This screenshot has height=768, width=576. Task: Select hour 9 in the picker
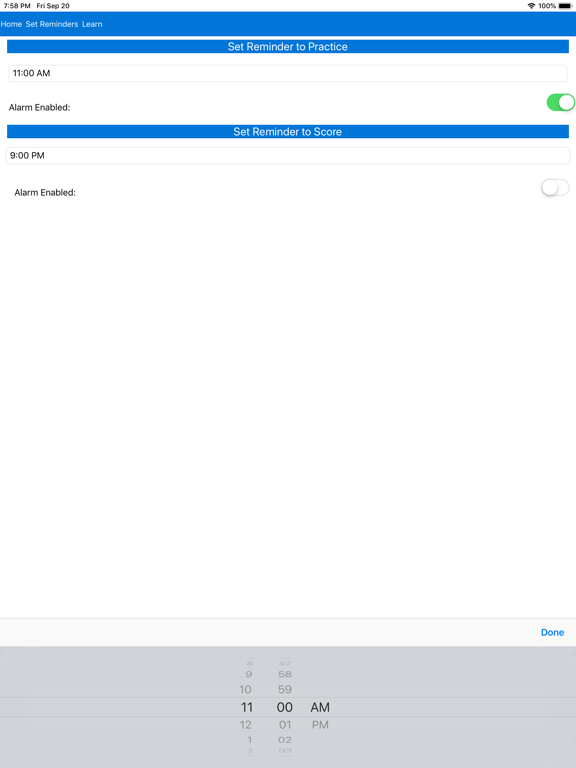click(x=249, y=674)
